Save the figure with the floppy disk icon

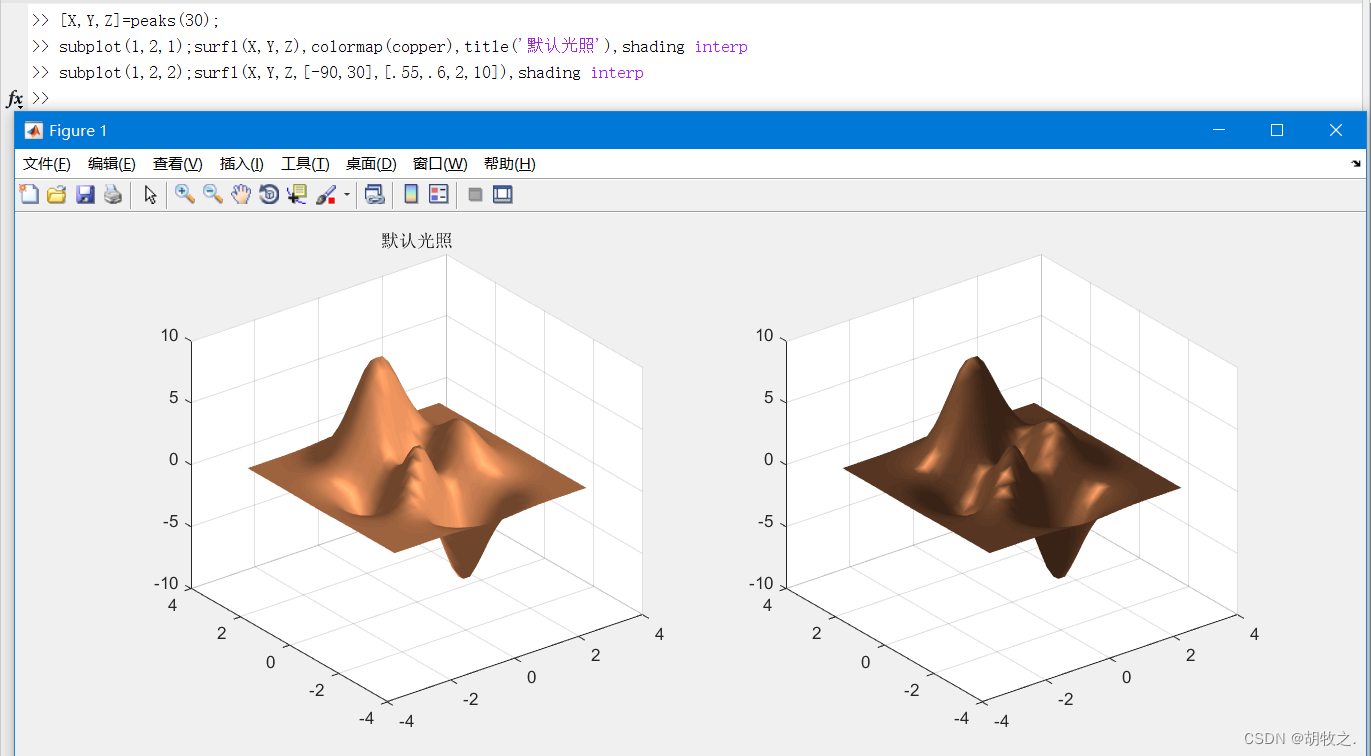pos(85,195)
